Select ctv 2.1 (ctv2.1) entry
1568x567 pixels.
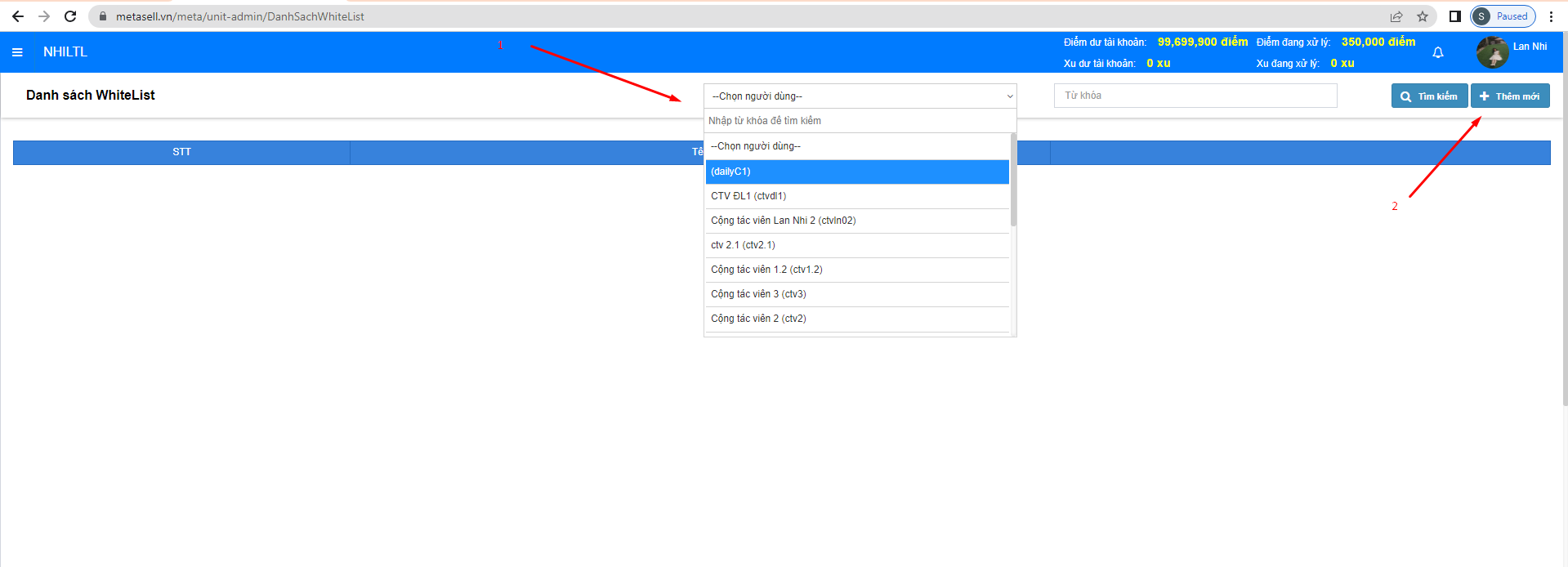point(857,245)
